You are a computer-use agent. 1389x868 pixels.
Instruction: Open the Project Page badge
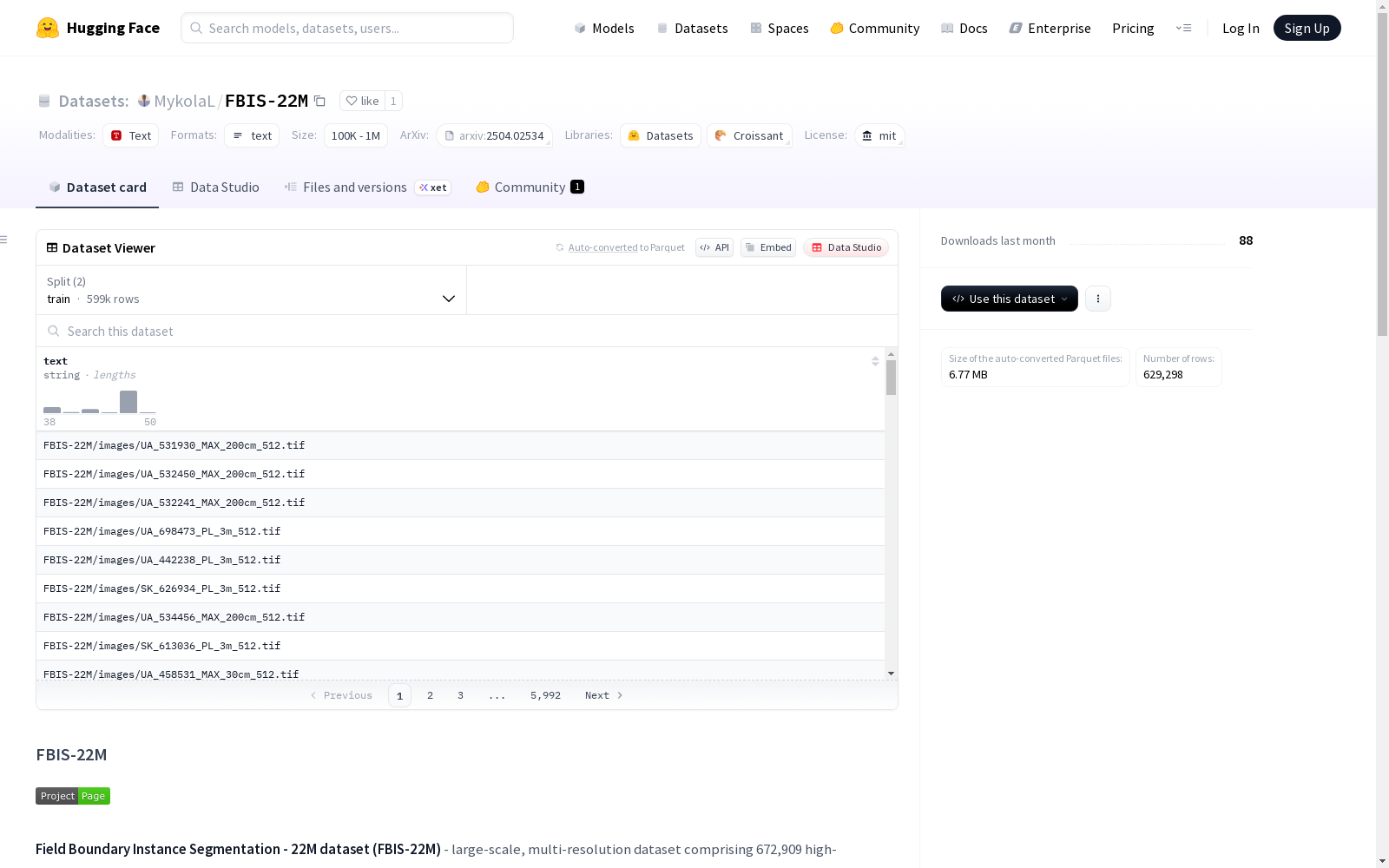pyautogui.click(x=73, y=796)
